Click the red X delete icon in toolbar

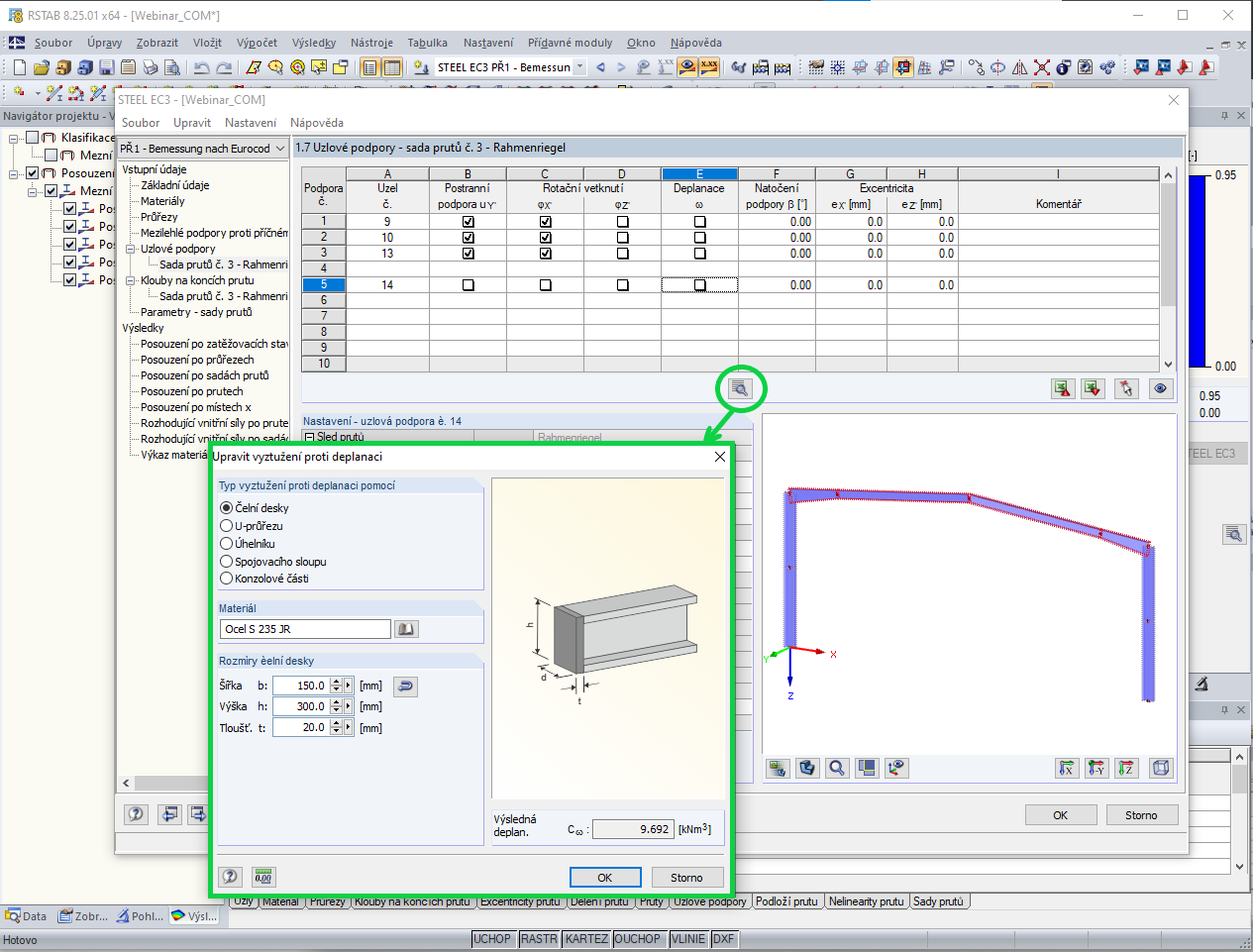[1042, 67]
